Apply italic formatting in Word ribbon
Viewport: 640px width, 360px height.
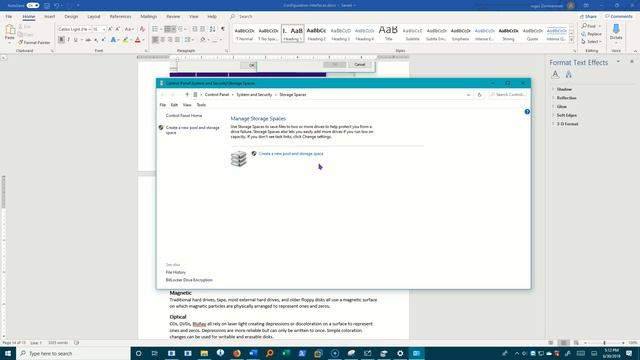click(x=68, y=40)
